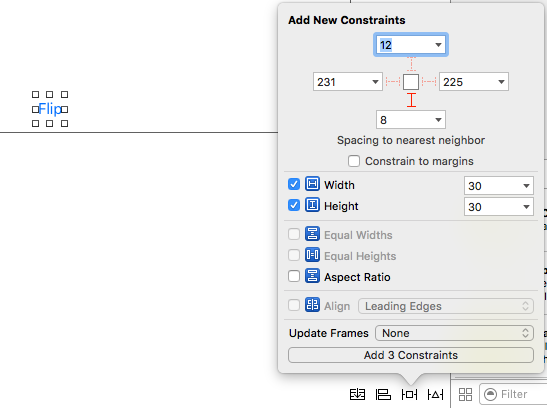Toggle the top spacing strut constraint
Viewport: 547px width, 408px height.
(411, 64)
